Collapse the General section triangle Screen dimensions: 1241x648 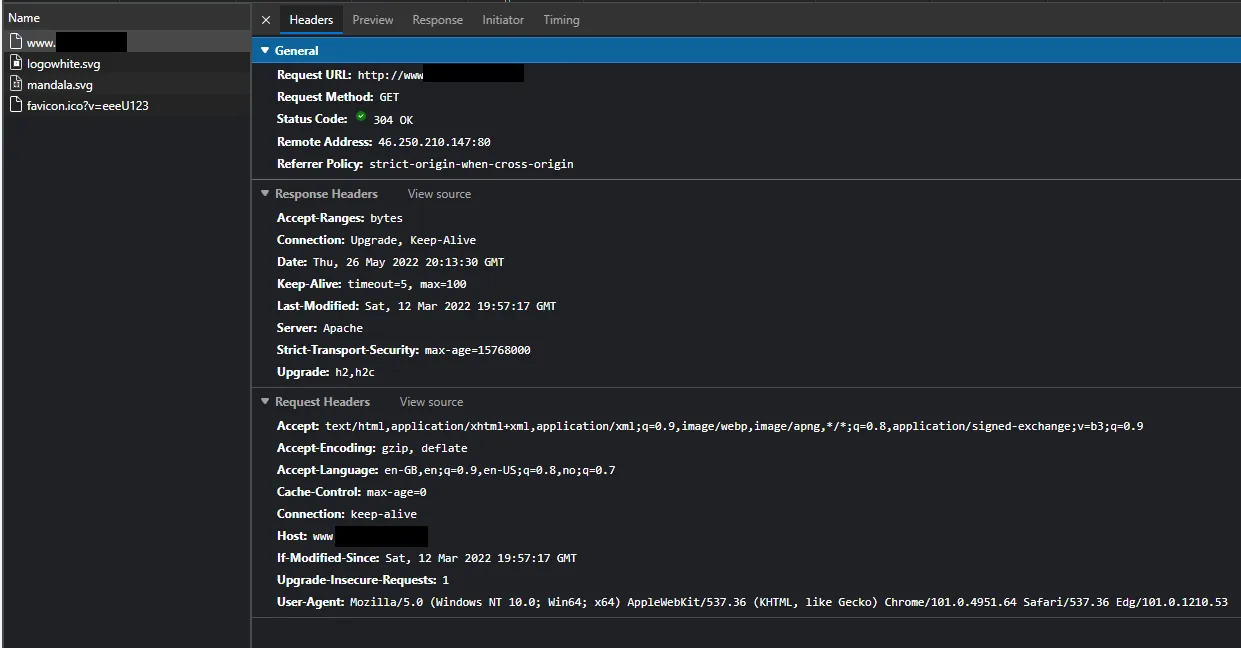pos(265,50)
